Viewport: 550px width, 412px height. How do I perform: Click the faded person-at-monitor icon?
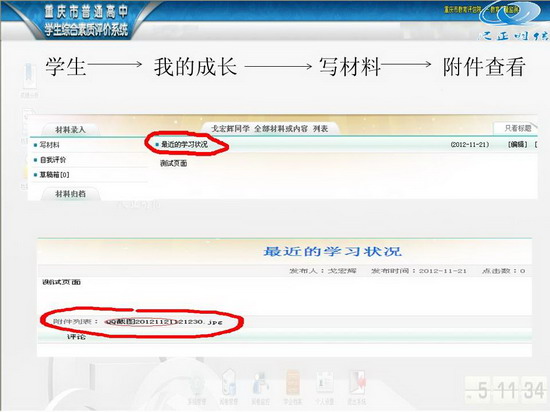pyautogui.click(x=261, y=383)
